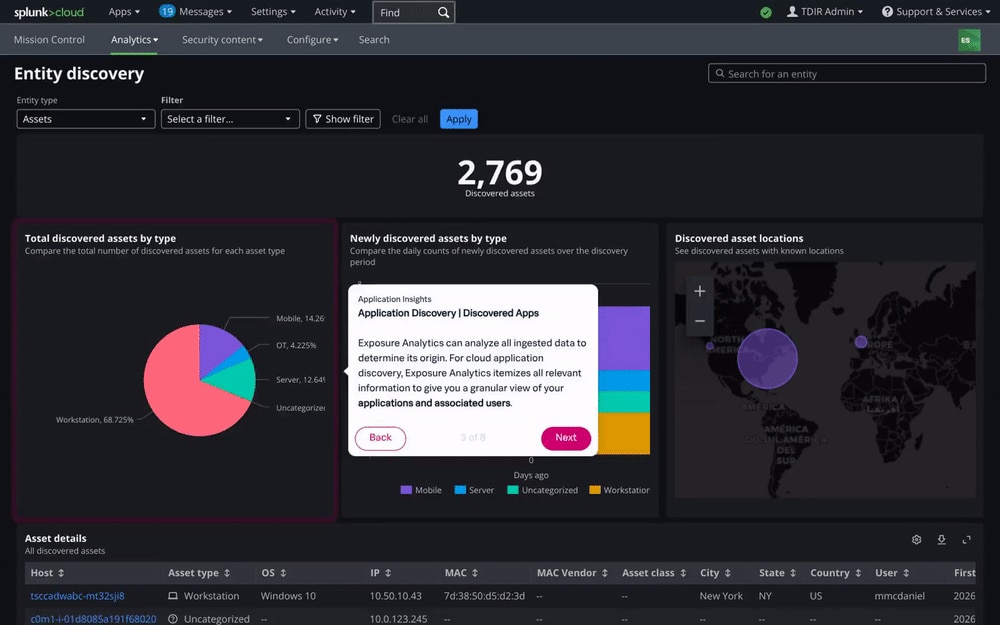Click the mmcdaniel user cell
Image resolution: width=1000 pixels, height=625 pixels.
pos(899,596)
